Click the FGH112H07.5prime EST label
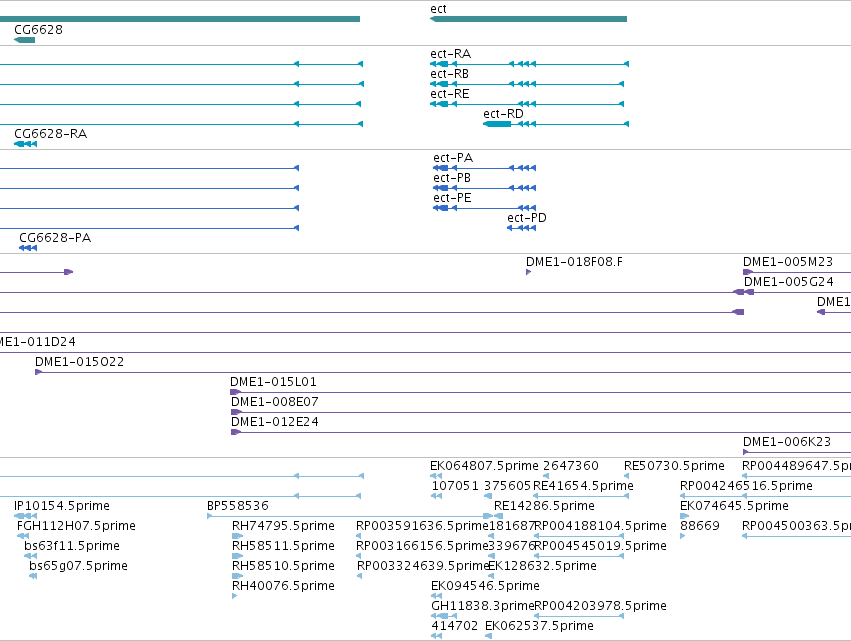The width and height of the screenshot is (851, 641). (x=76, y=526)
